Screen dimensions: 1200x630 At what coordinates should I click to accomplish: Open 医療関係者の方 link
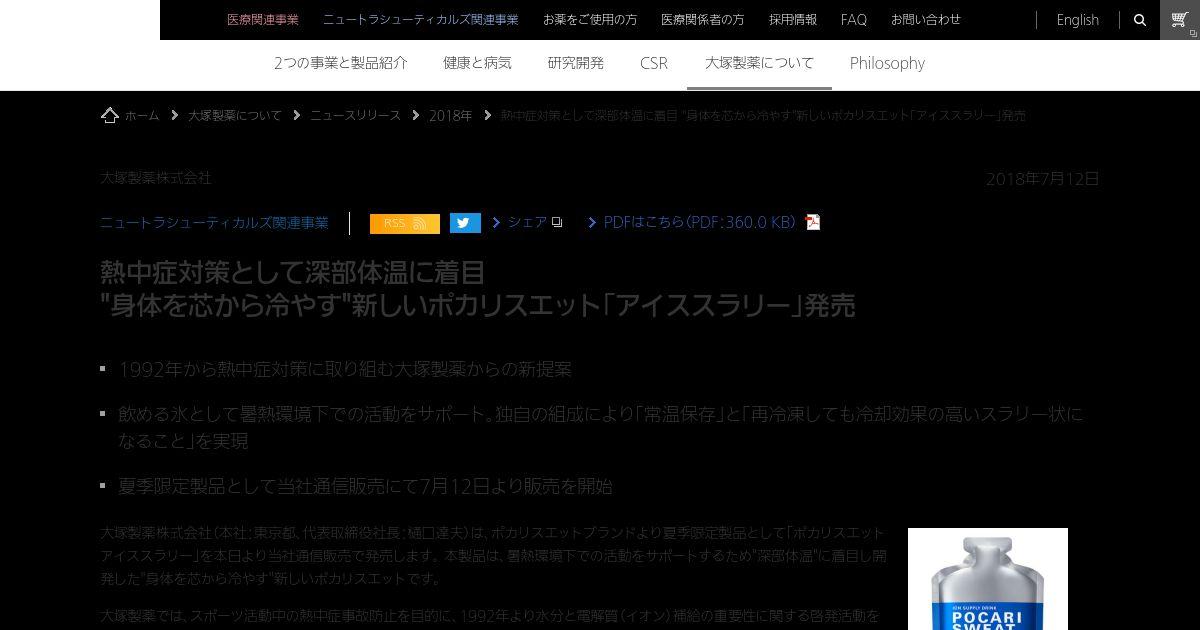(x=703, y=19)
